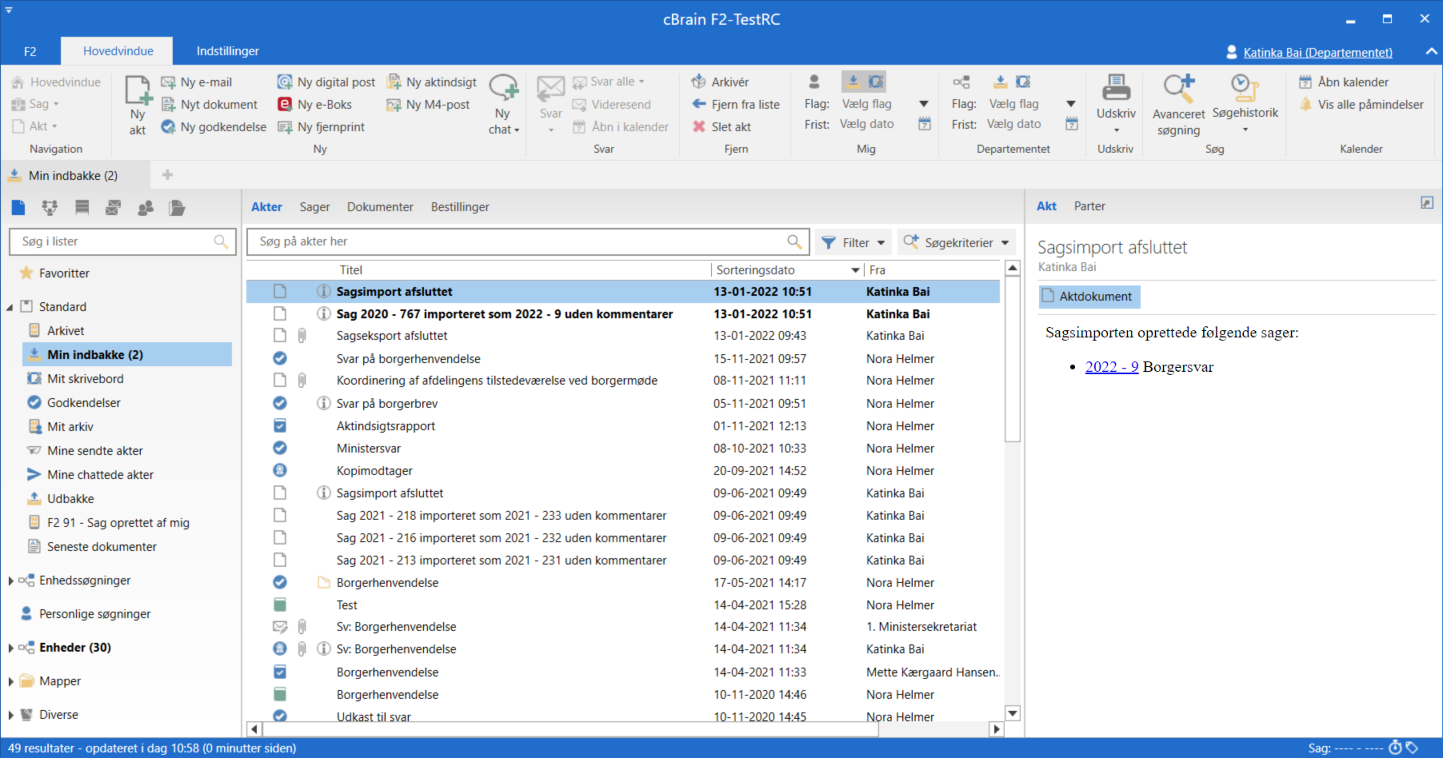Screen dimensions: 1443x758
Task: Show all reminders with Vis alle påmindelser
Action: (x=1361, y=104)
